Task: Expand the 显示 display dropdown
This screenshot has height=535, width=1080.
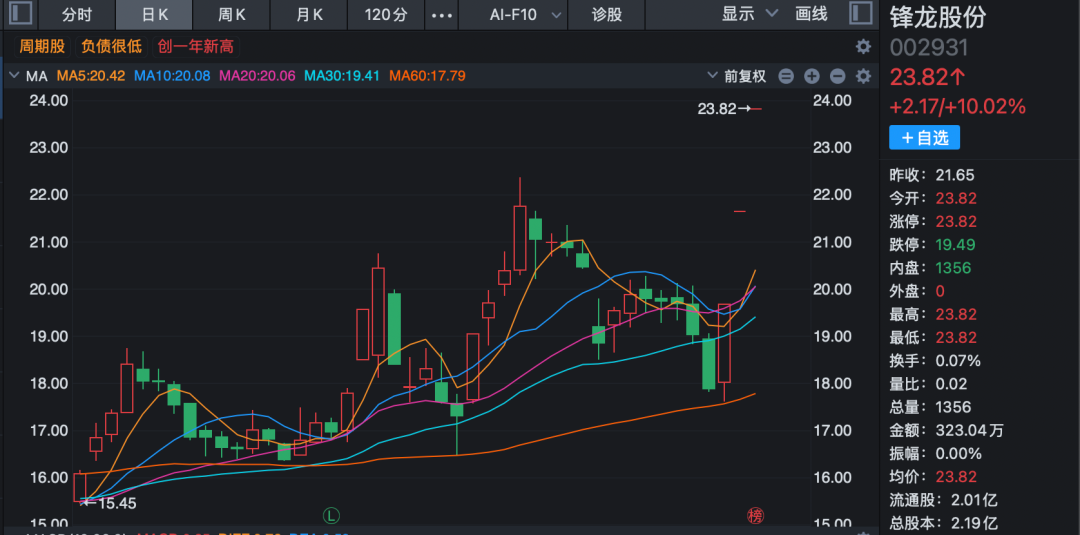Action: (749, 14)
